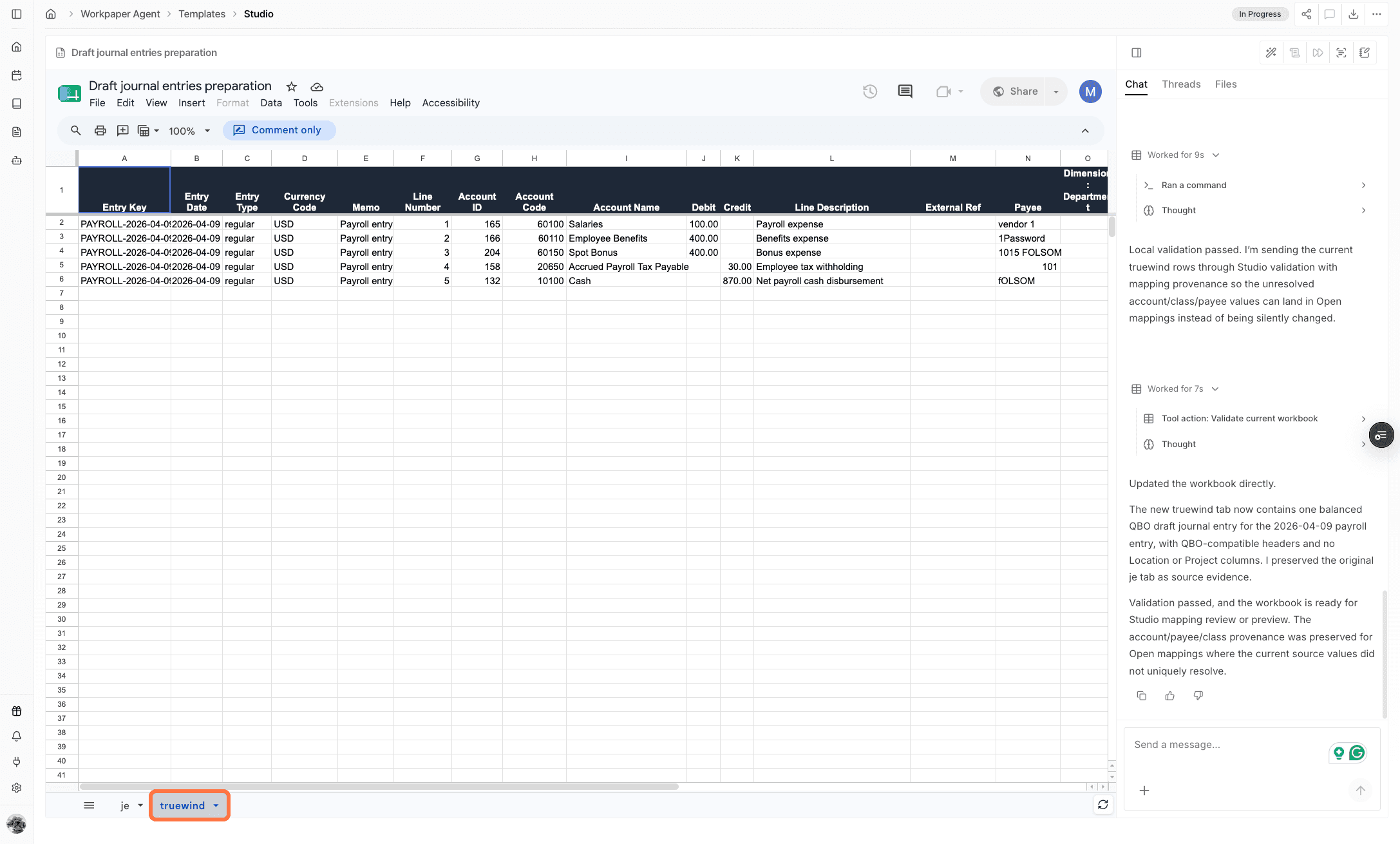
Task: Open Home icon in left sidebar
Action: 17,47
